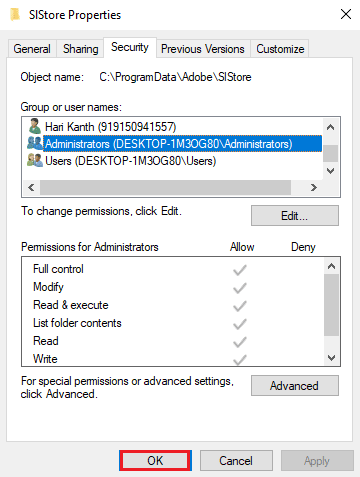Click the Administrators group icon
Screen dimensions: 360x477
point(35,143)
